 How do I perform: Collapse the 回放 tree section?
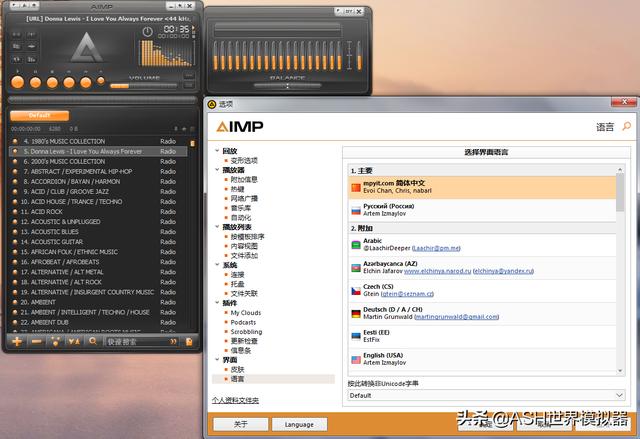(x=217, y=151)
